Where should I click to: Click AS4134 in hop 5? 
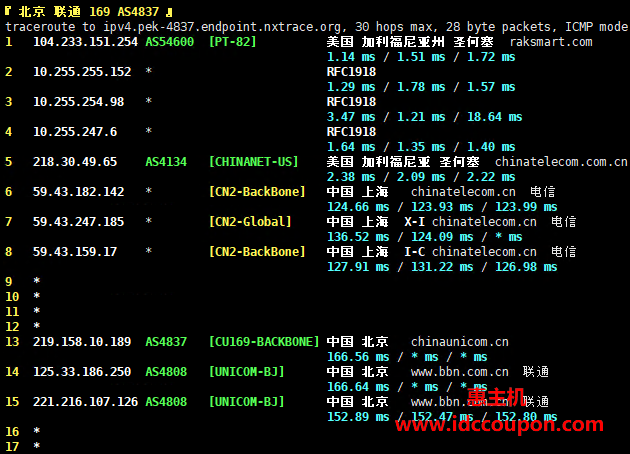166,162
